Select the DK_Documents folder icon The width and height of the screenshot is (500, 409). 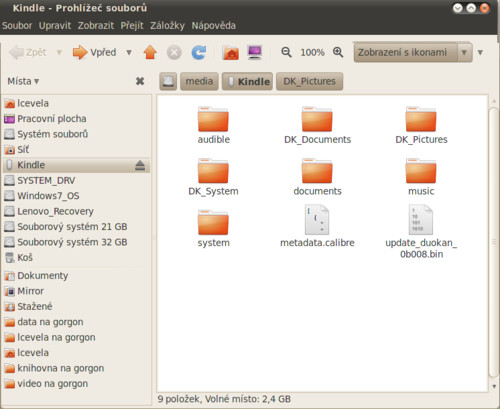317,119
